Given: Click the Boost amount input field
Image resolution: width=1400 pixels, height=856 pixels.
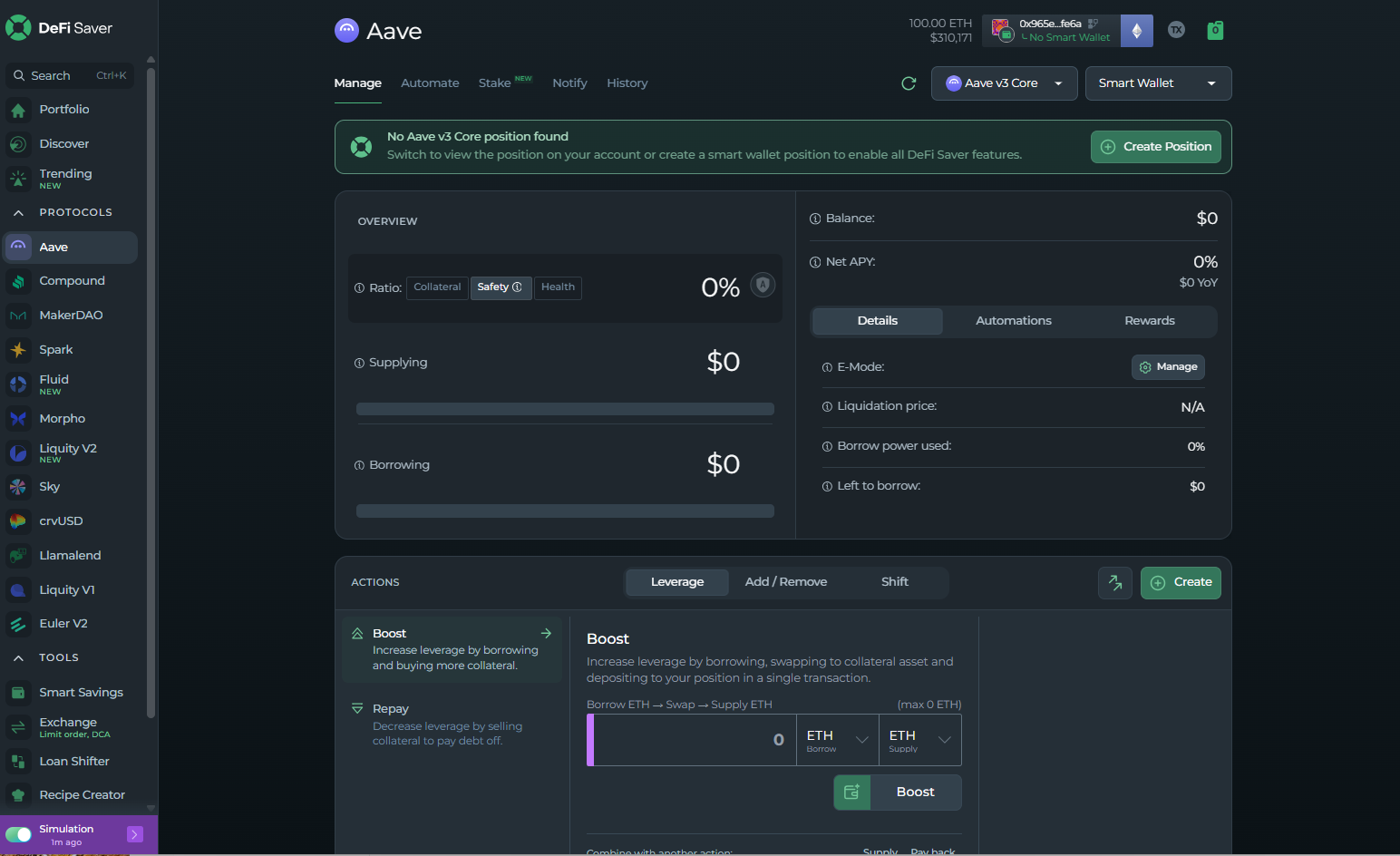Looking at the screenshot, I should 694,740.
